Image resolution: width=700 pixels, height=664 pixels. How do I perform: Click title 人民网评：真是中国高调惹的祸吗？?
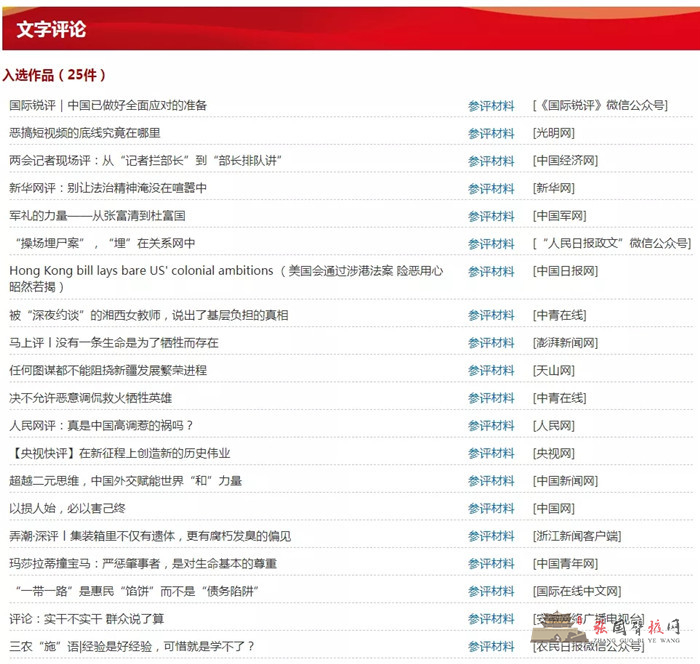[x=101, y=426]
